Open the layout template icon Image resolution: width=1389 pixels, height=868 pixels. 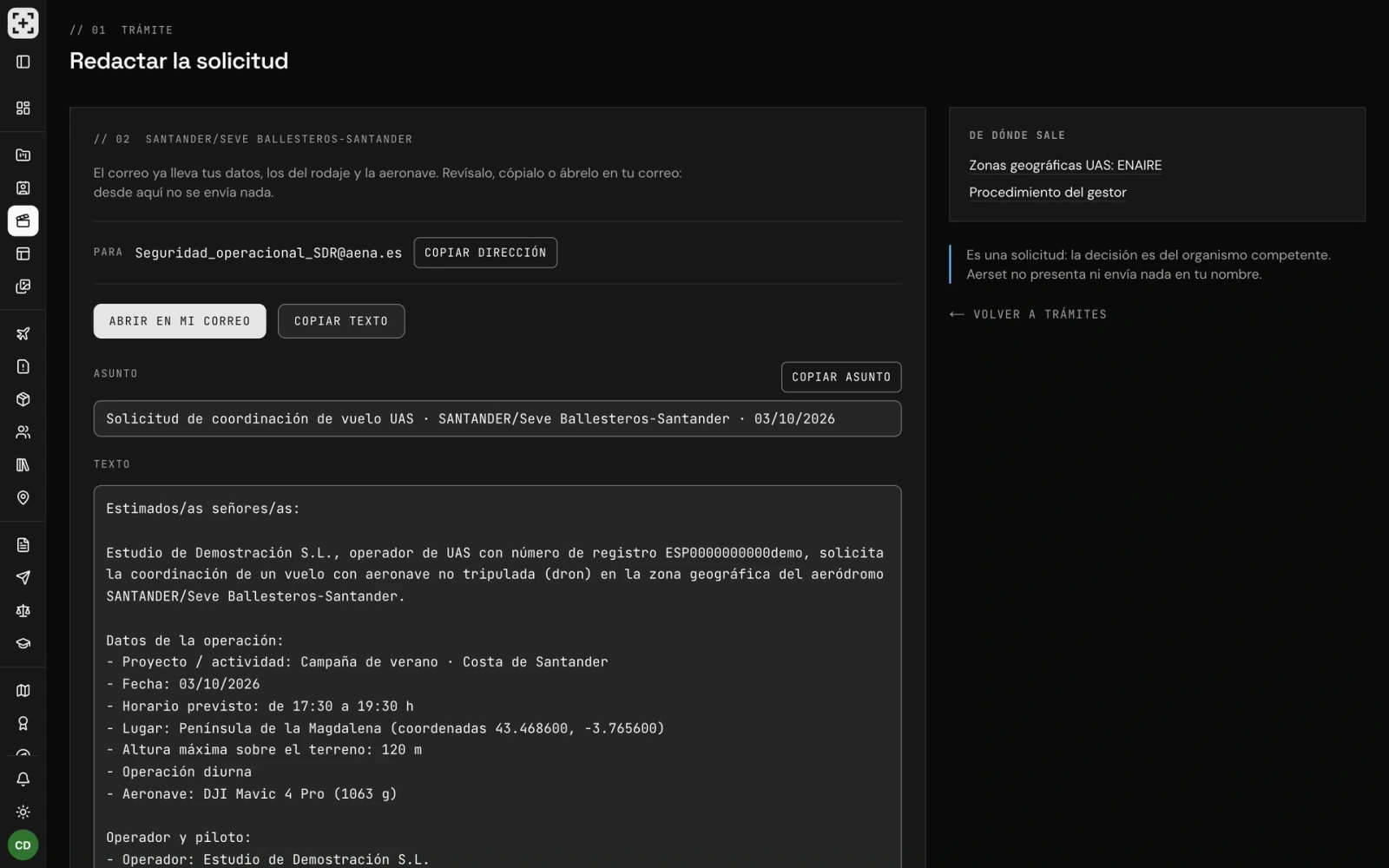[x=23, y=253]
